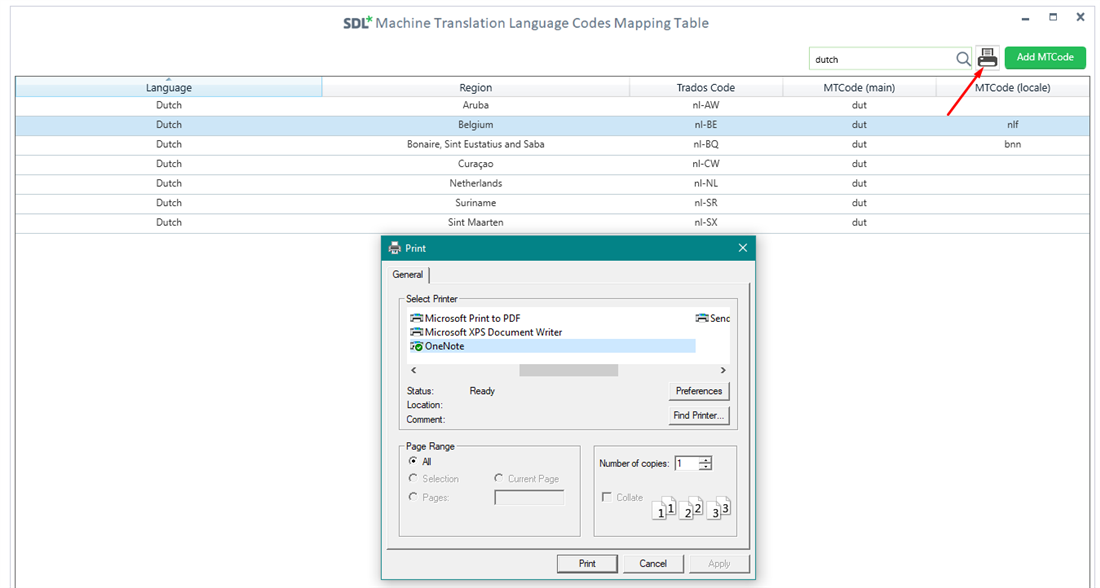
Task: Select the Current Page radio button
Action: click(x=499, y=478)
